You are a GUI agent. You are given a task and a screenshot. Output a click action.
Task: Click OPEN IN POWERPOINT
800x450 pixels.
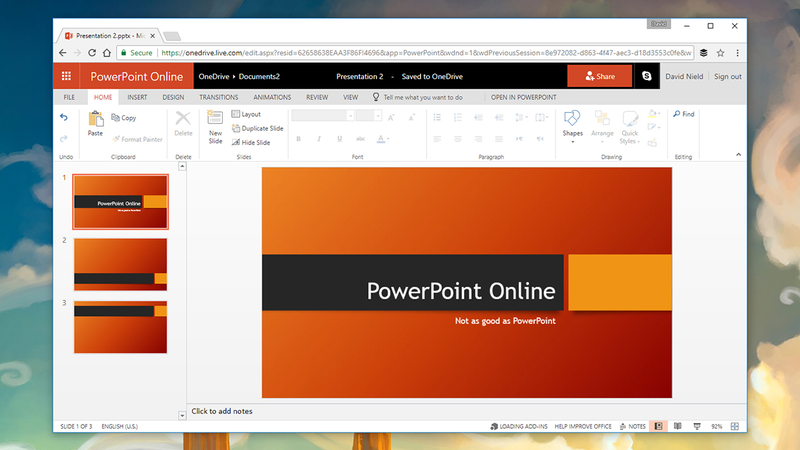click(523, 97)
